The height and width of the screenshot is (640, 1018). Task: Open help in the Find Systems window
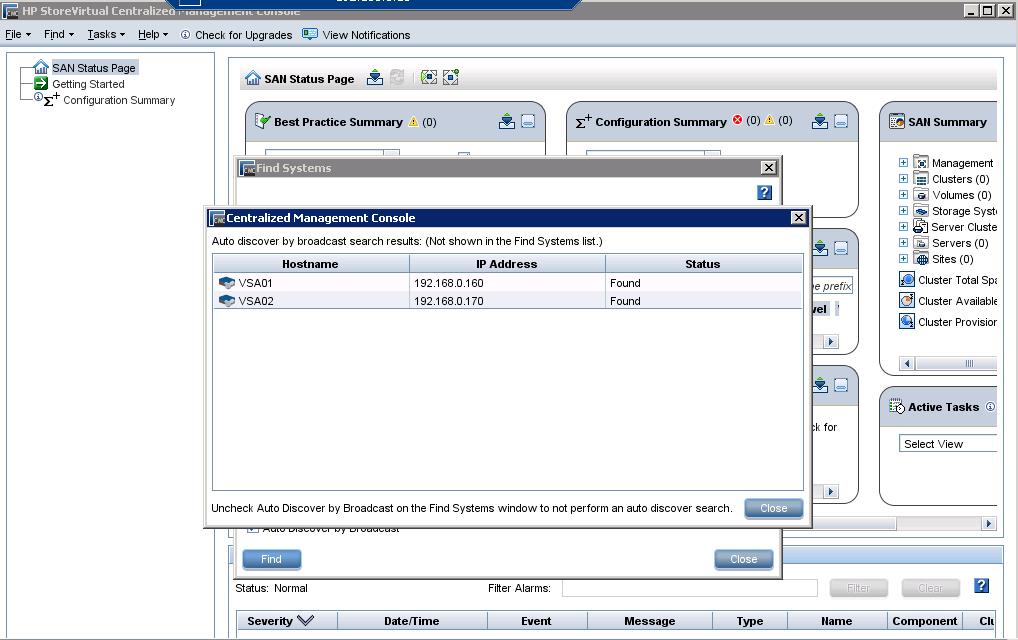[764, 192]
